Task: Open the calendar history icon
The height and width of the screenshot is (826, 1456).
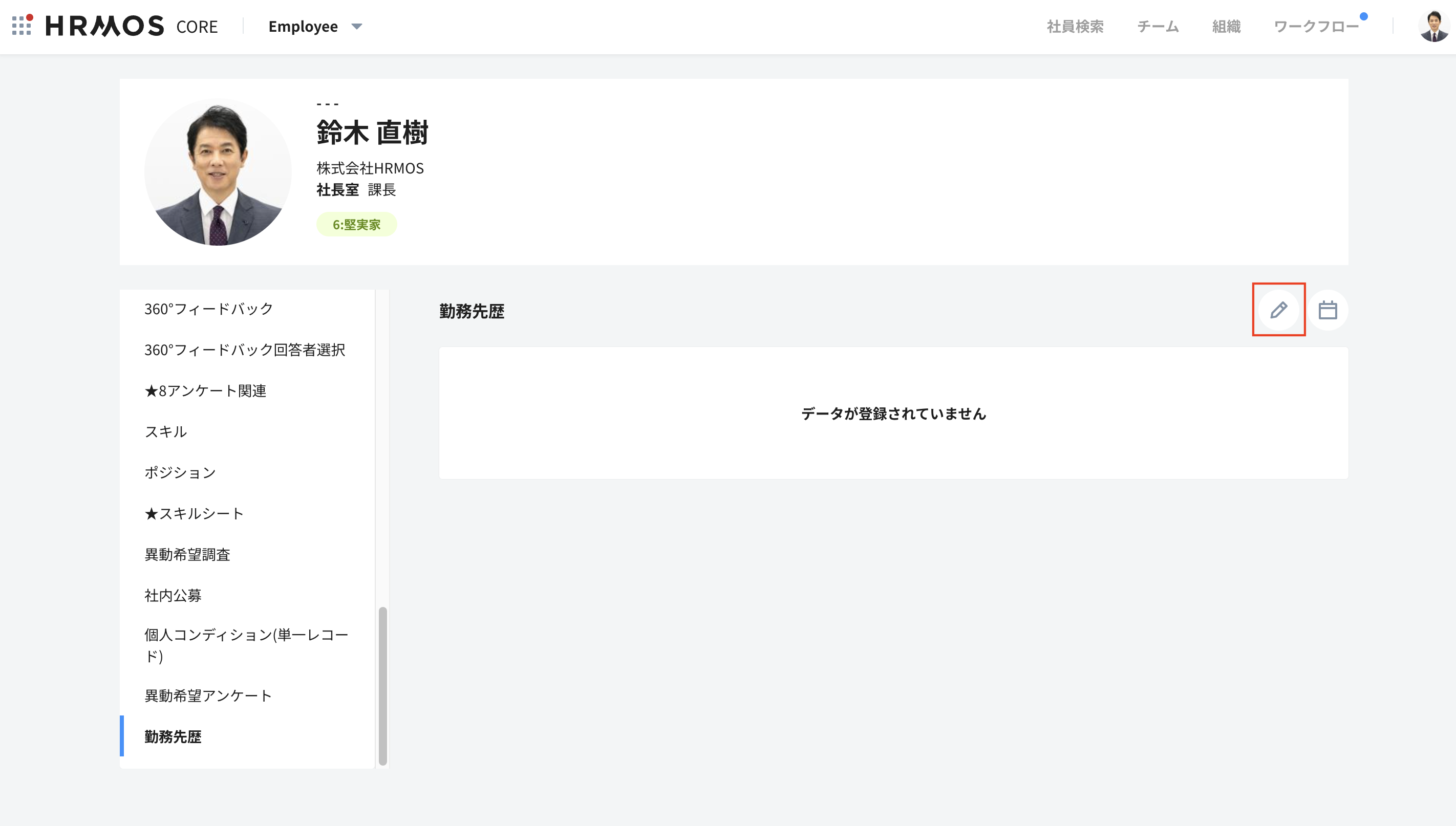Action: (x=1327, y=310)
